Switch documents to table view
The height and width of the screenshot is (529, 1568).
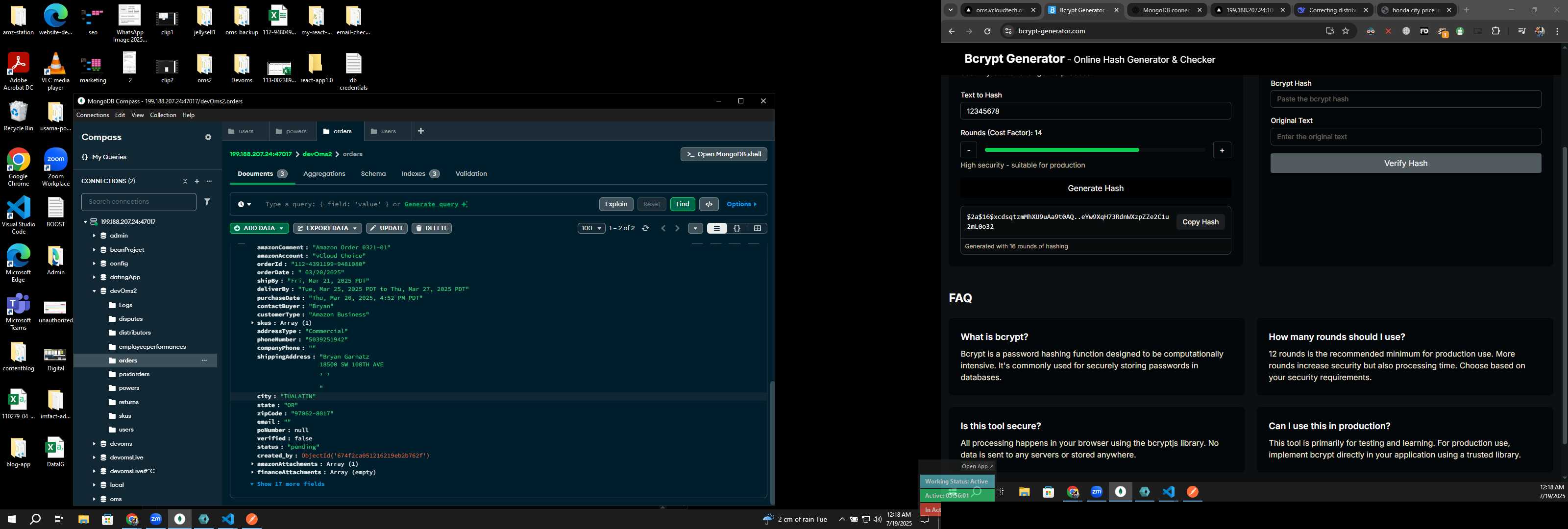(757, 228)
